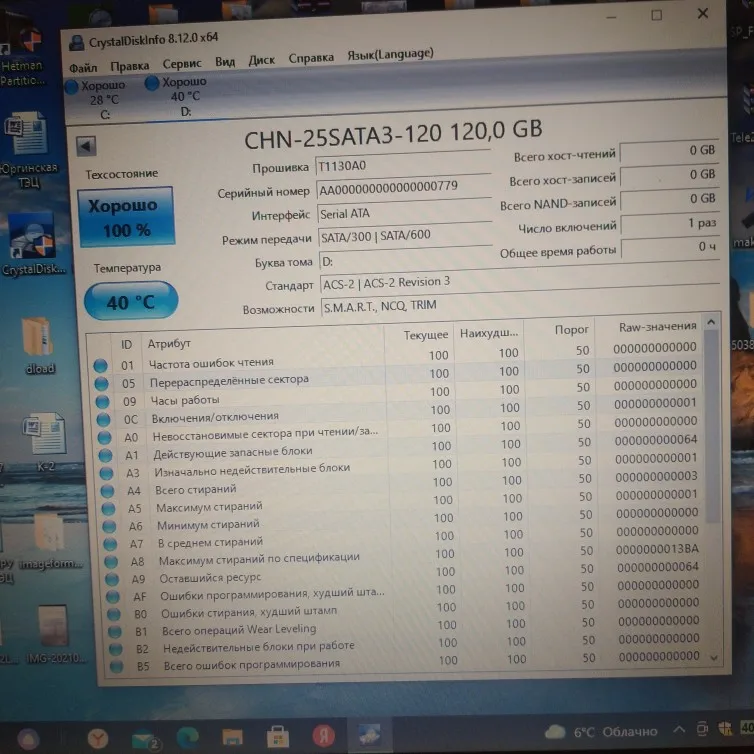Click status circle for attribute 01
754x754 pixels.
tap(101, 365)
